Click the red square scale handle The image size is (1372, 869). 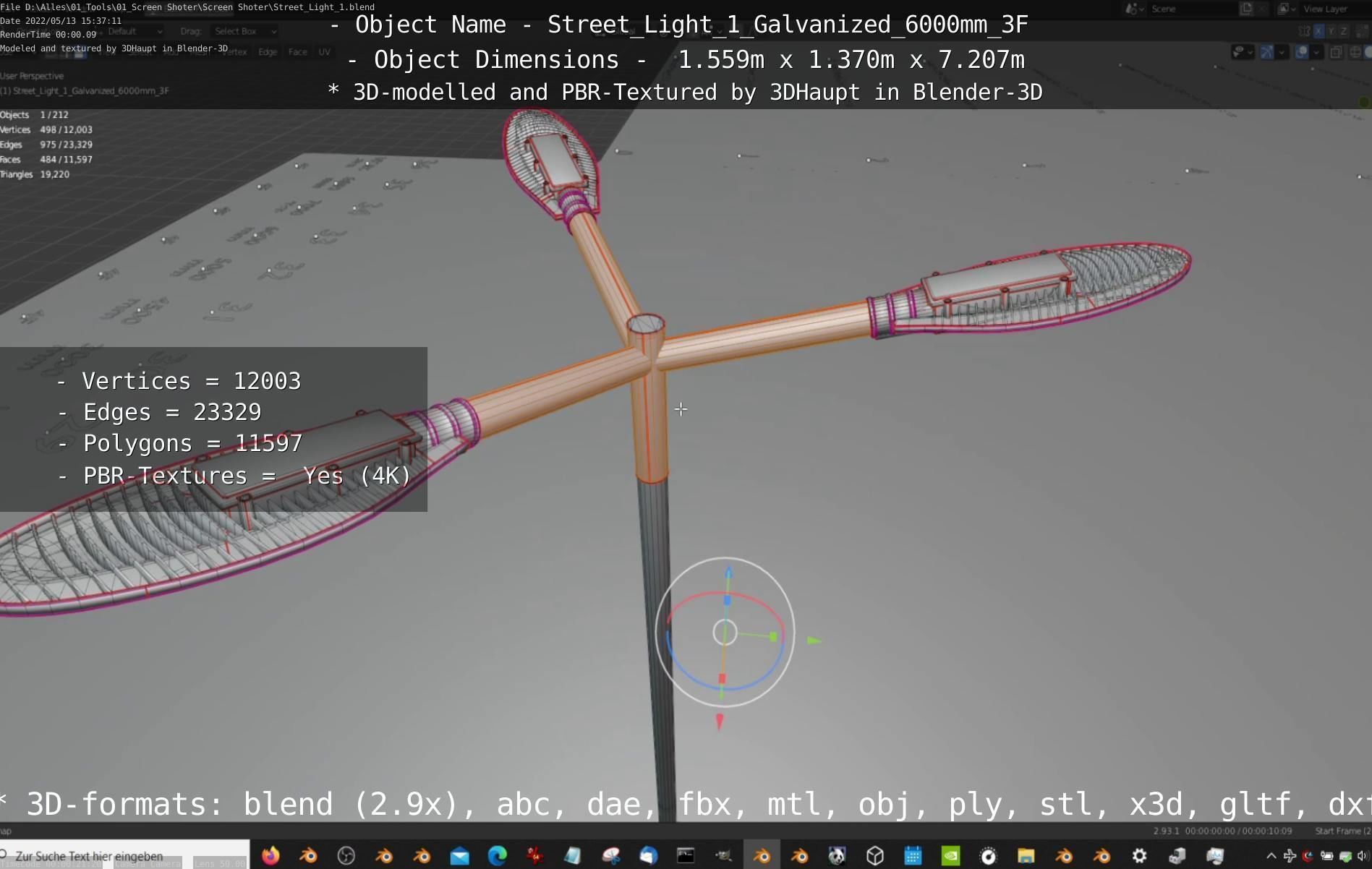(x=722, y=679)
